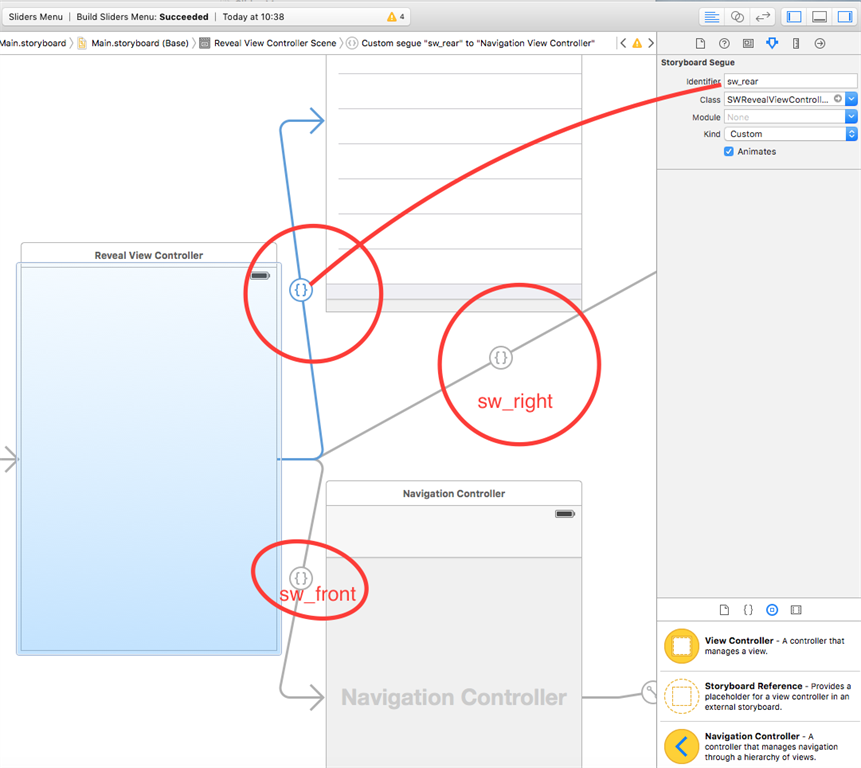Show the Assistant editor

click(x=737, y=17)
